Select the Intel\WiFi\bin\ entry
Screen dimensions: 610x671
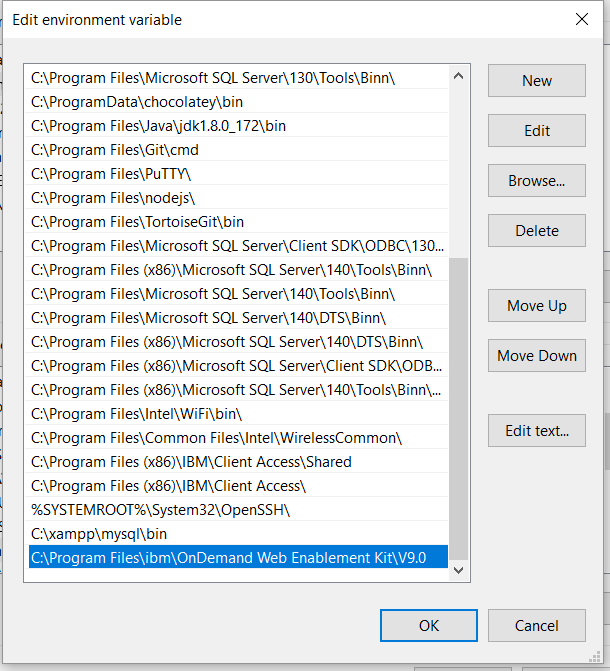[238, 413]
